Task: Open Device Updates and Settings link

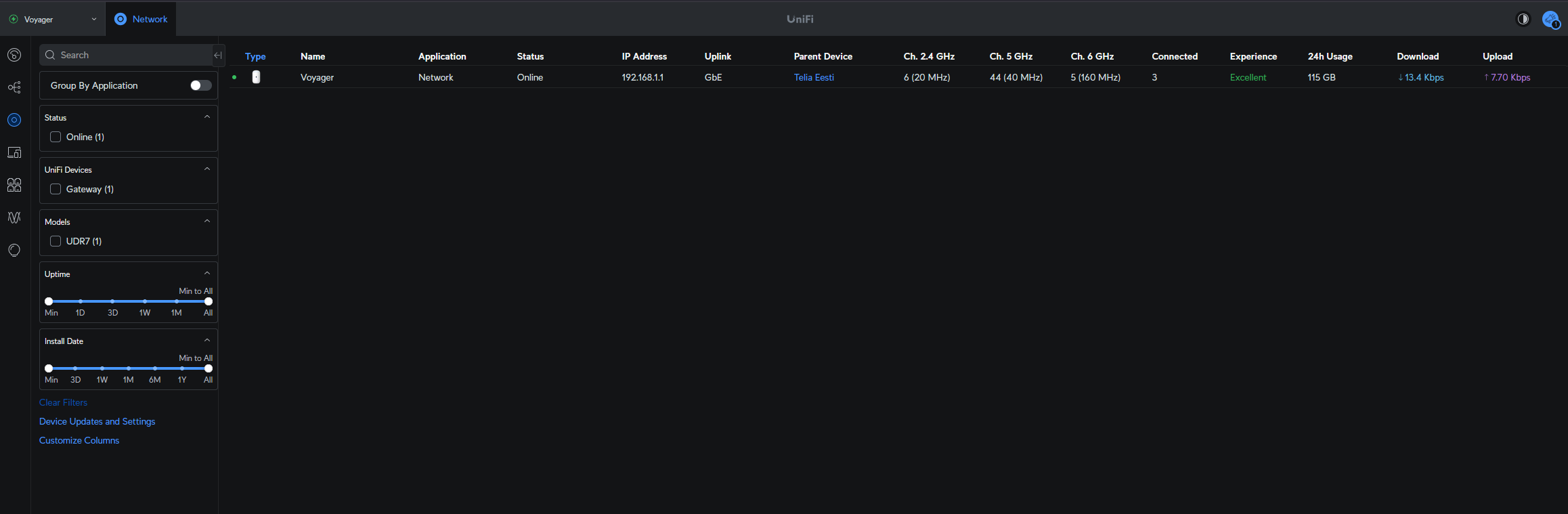Action: 97,421
